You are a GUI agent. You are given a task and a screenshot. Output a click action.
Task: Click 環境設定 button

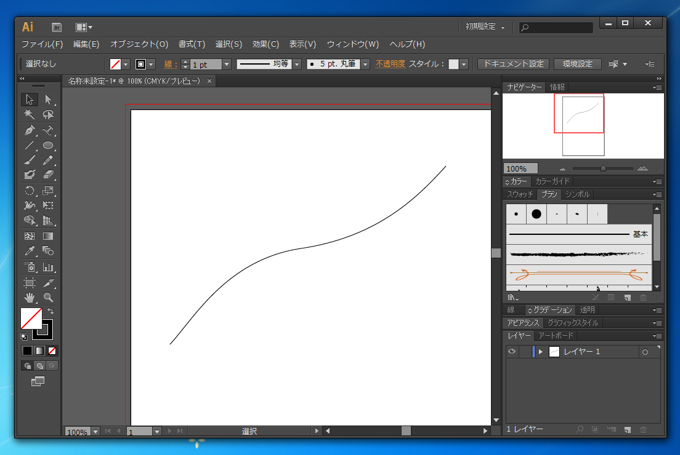pos(577,64)
